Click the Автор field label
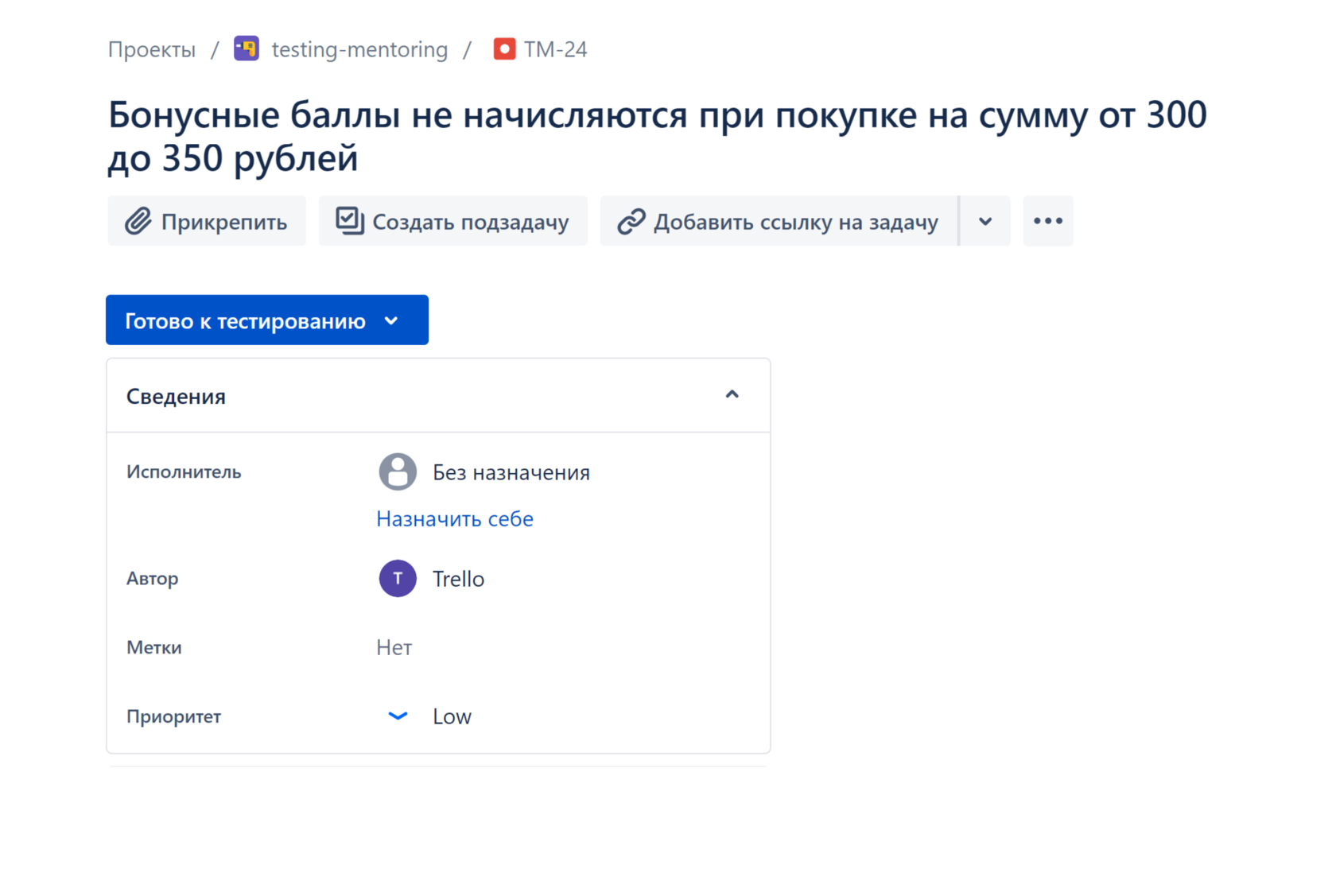 pyautogui.click(x=153, y=579)
